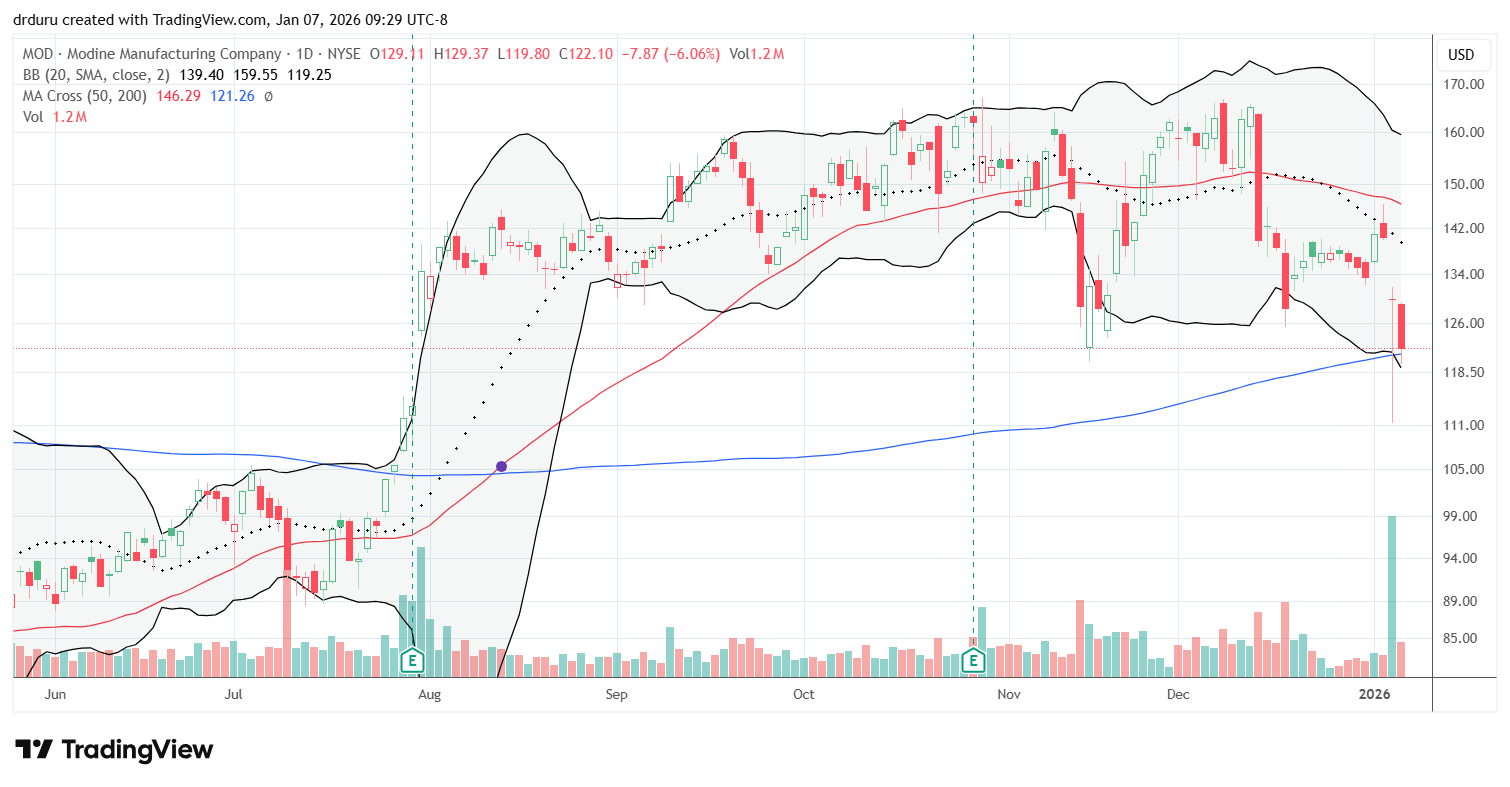1510x787 pixels.
Task: Click the October earnings E marker
Action: (973, 661)
